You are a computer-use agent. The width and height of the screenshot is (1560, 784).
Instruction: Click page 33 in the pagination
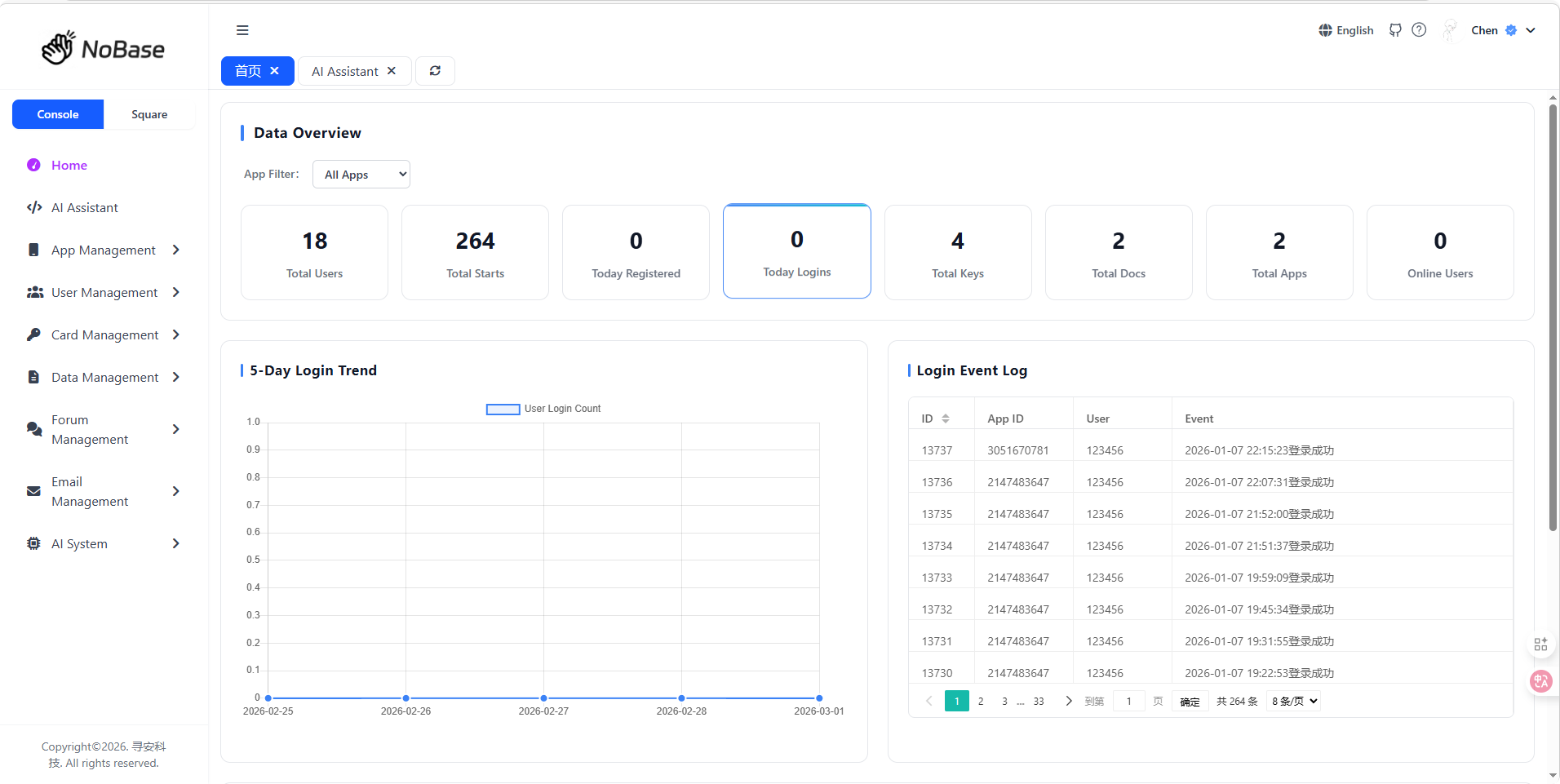click(x=1038, y=701)
